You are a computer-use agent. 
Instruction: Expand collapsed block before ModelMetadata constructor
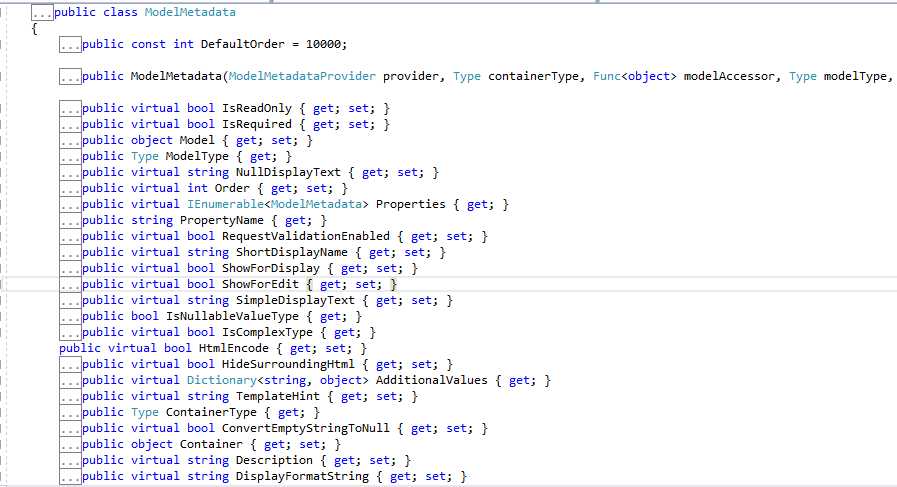coord(70,77)
